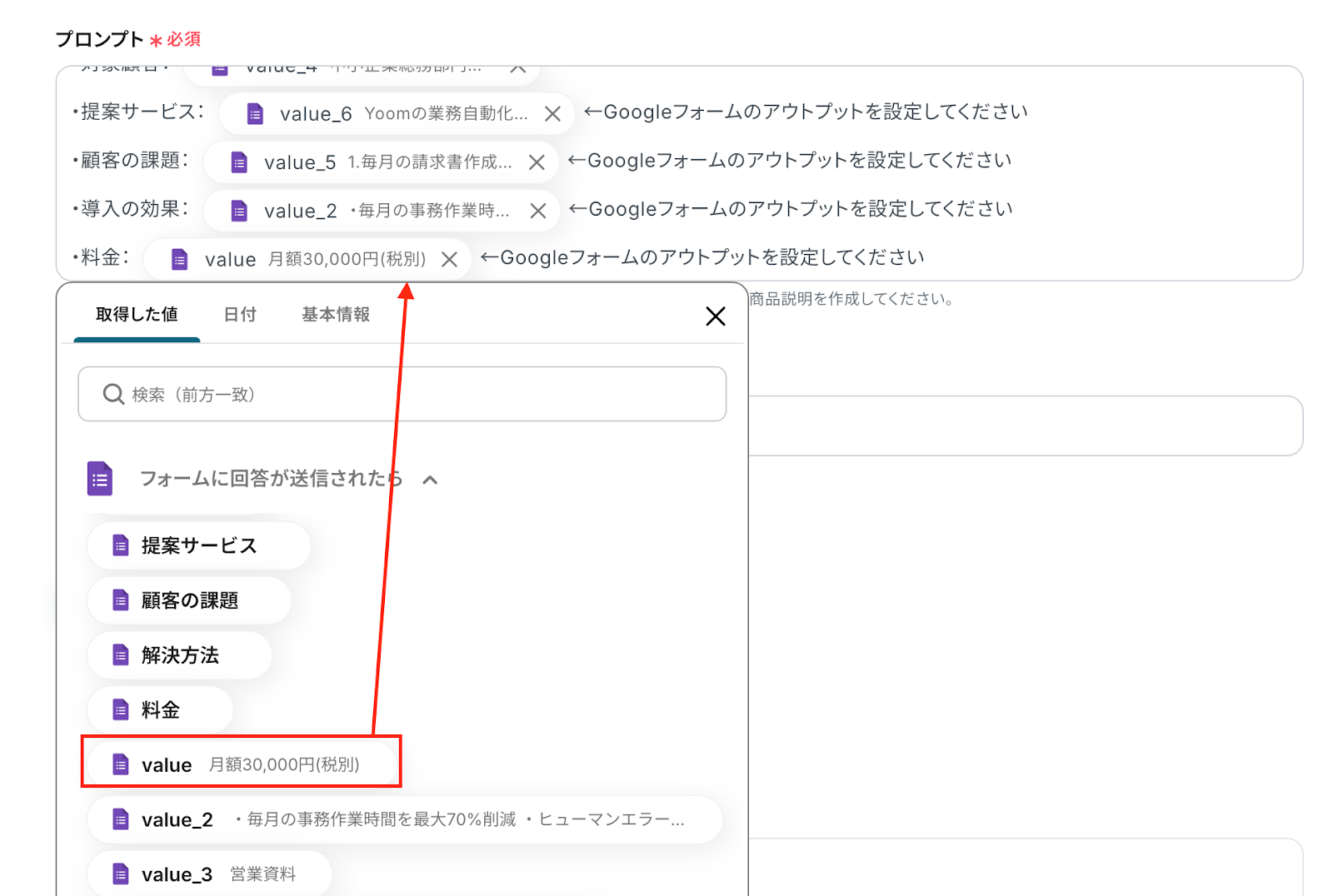
Task: Select the 取得した値 tab
Action: coord(137,315)
